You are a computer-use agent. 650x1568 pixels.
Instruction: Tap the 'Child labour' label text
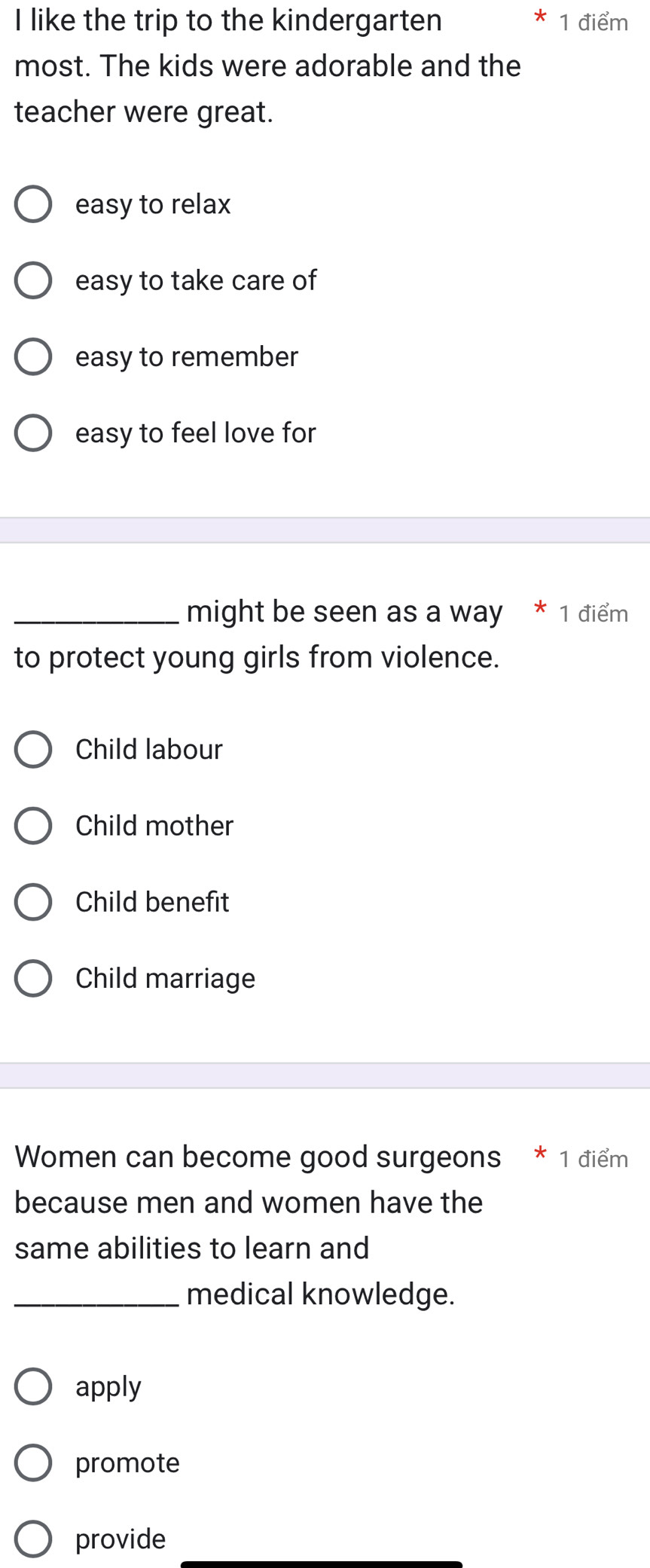149,750
